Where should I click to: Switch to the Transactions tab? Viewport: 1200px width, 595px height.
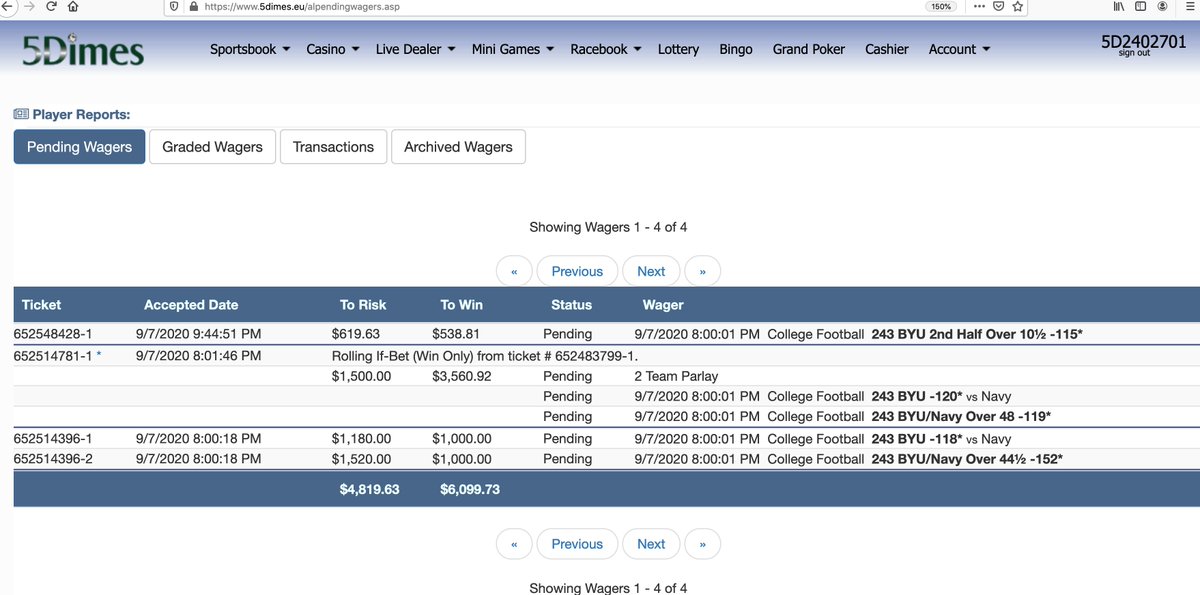pyautogui.click(x=333, y=147)
